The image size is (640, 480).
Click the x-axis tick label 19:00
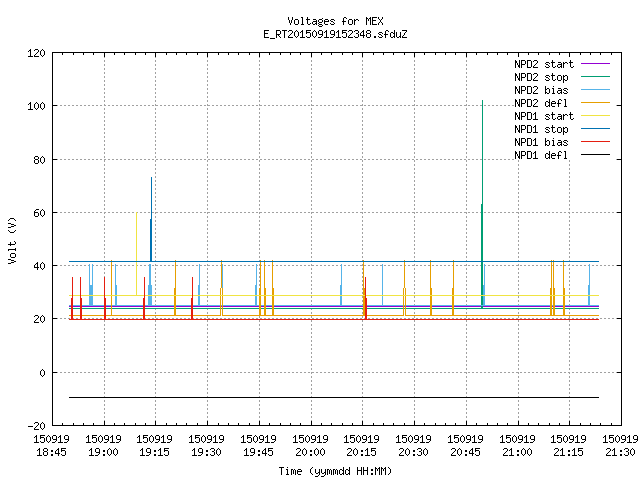(103, 452)
